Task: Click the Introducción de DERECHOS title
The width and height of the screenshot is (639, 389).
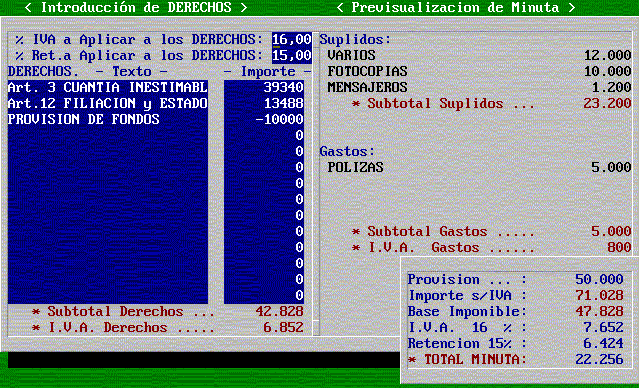Action: click(136, 7)
